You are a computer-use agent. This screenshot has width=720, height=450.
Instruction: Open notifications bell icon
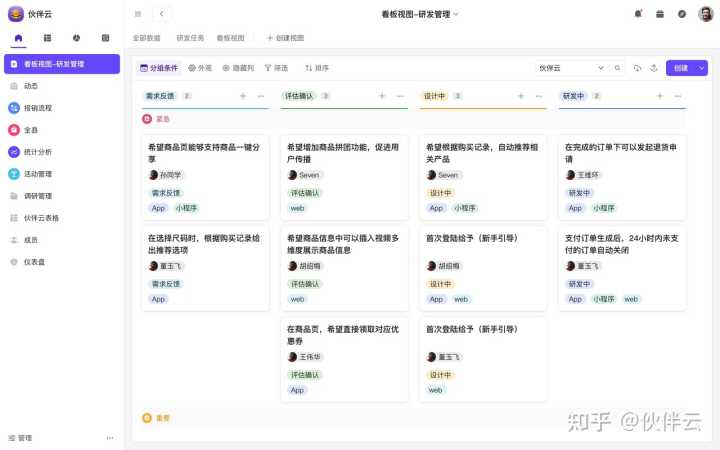tap(638, 14)
